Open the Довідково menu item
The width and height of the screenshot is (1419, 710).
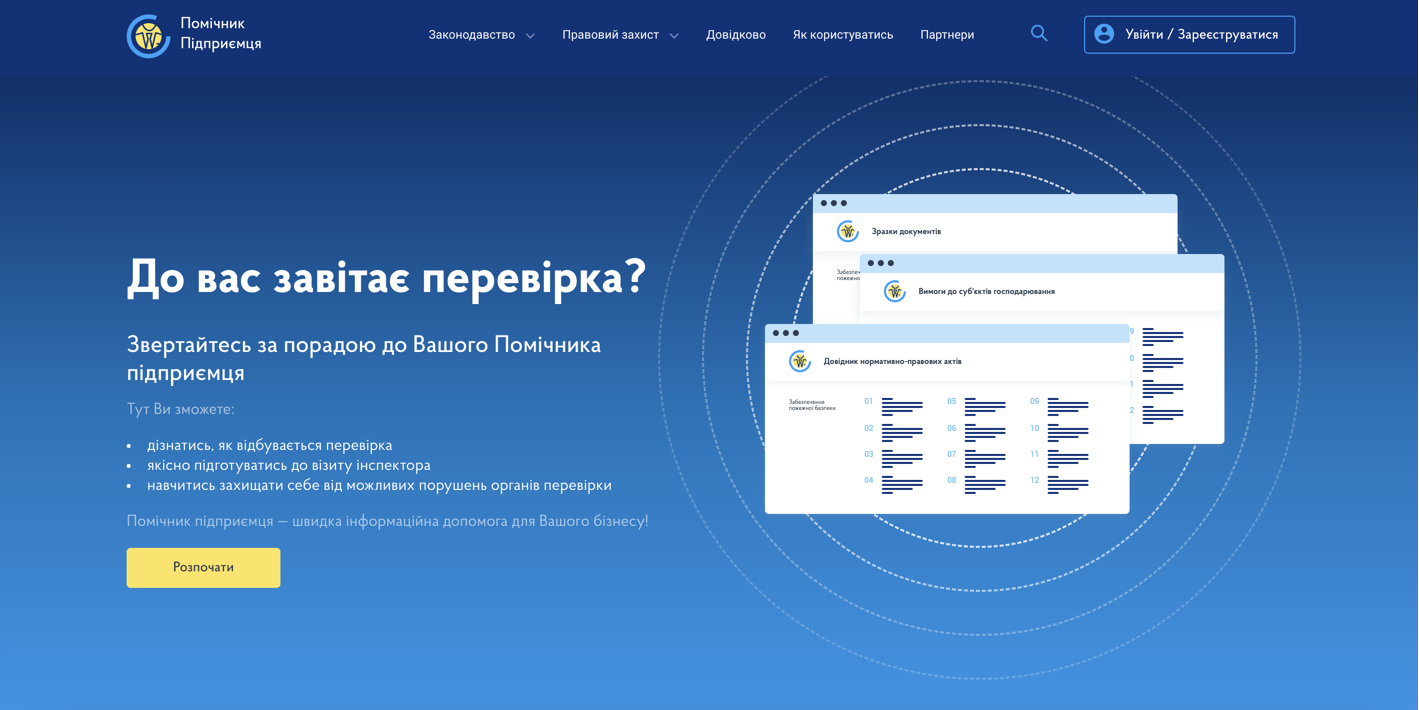(x=735, y=33)
